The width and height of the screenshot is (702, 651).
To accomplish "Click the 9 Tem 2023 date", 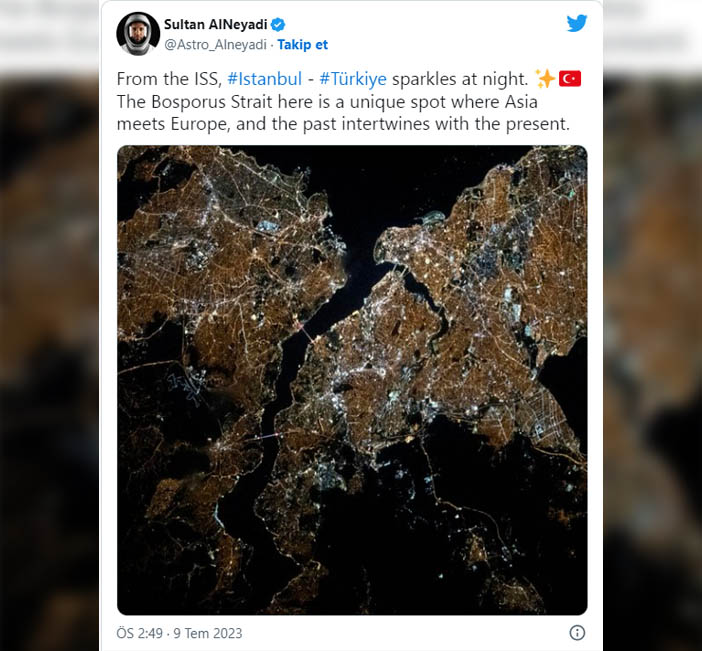I will click(x=208, y=633).
